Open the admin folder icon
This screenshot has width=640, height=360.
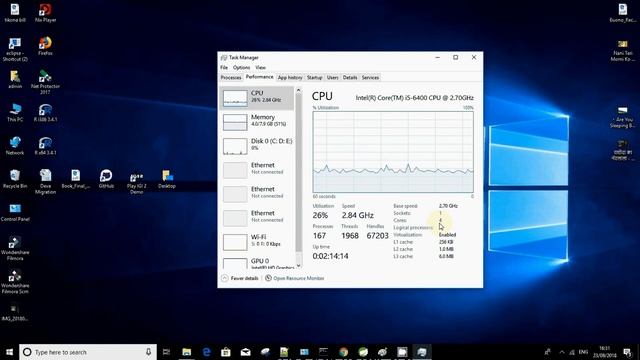[15, 79]
